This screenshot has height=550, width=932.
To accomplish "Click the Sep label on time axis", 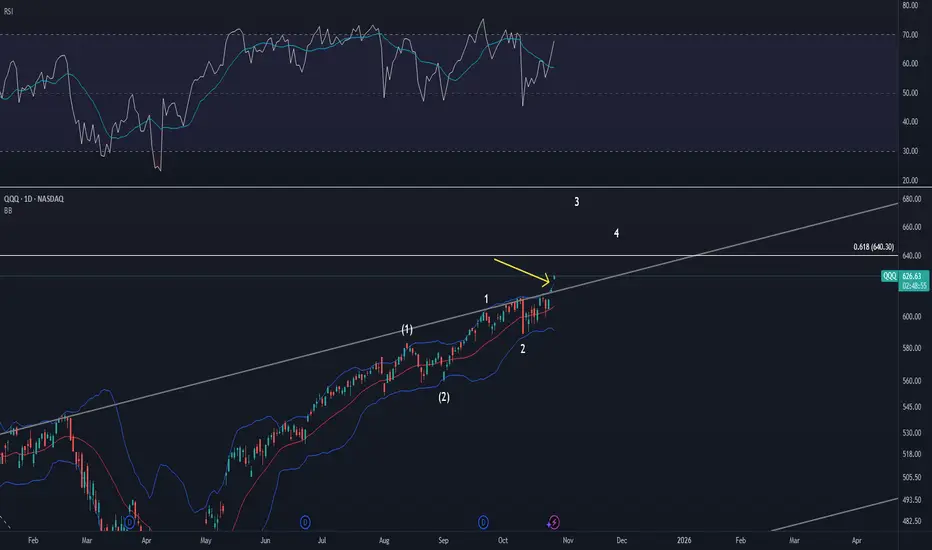I will (443, 540).
